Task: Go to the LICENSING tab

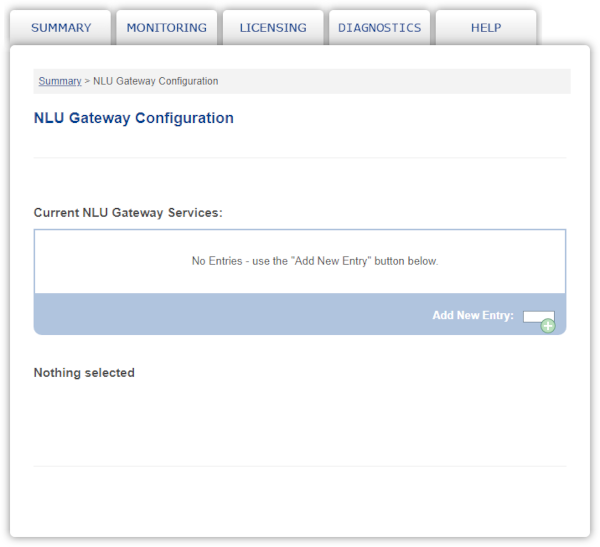Action: pyautogui.click(x=273, y=28)
